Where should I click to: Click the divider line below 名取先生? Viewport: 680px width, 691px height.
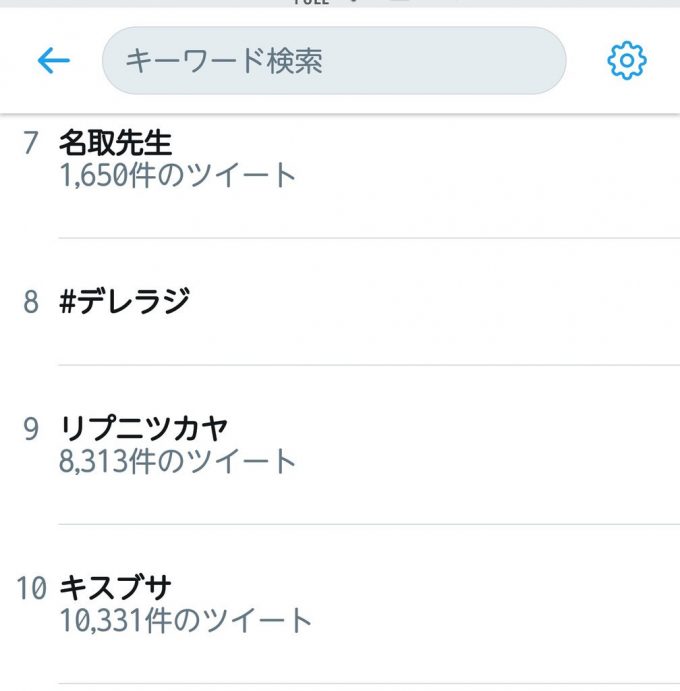pyautogui.click(x=368, y=238)
